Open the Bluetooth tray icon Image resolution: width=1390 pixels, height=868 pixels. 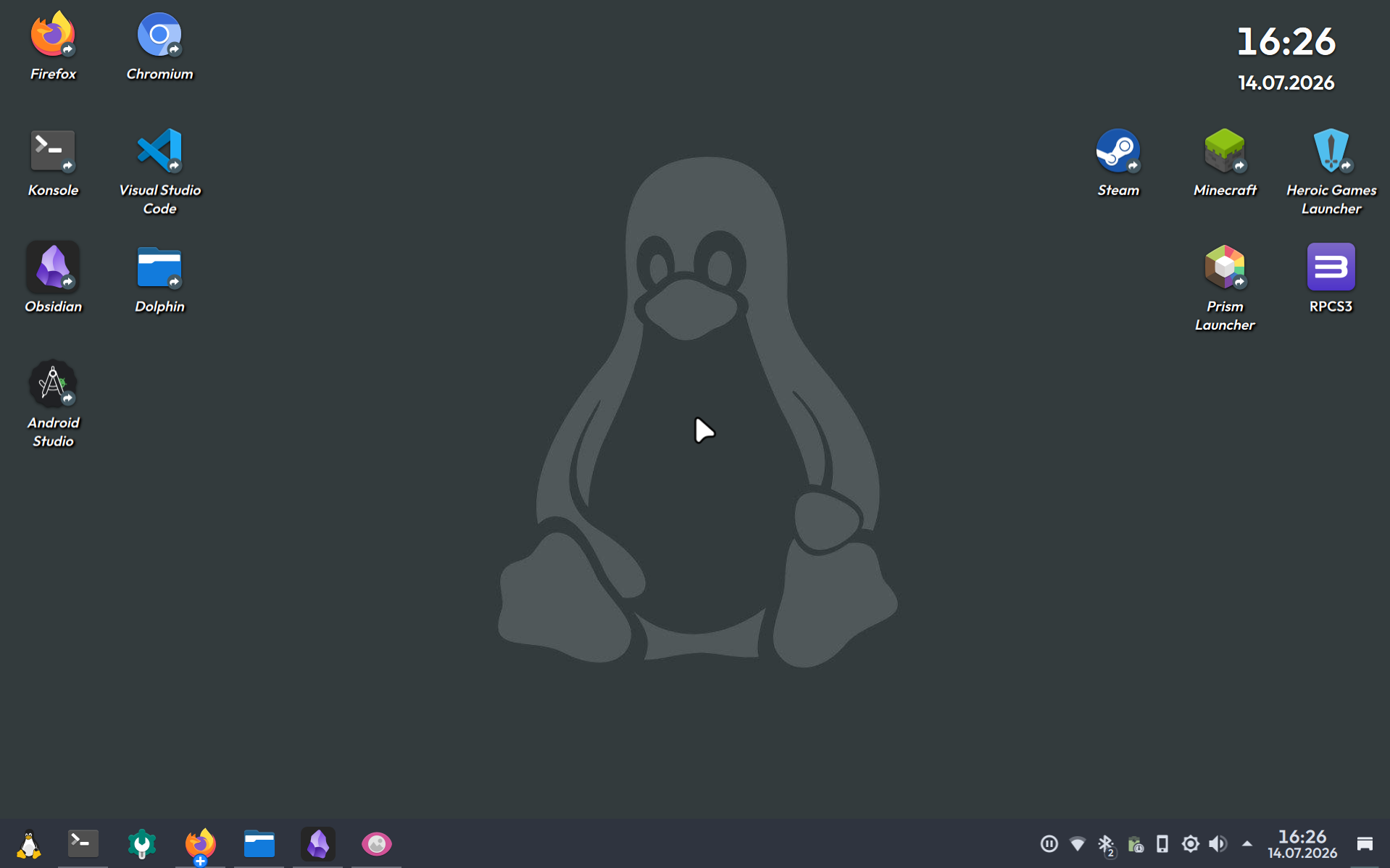1106,844
